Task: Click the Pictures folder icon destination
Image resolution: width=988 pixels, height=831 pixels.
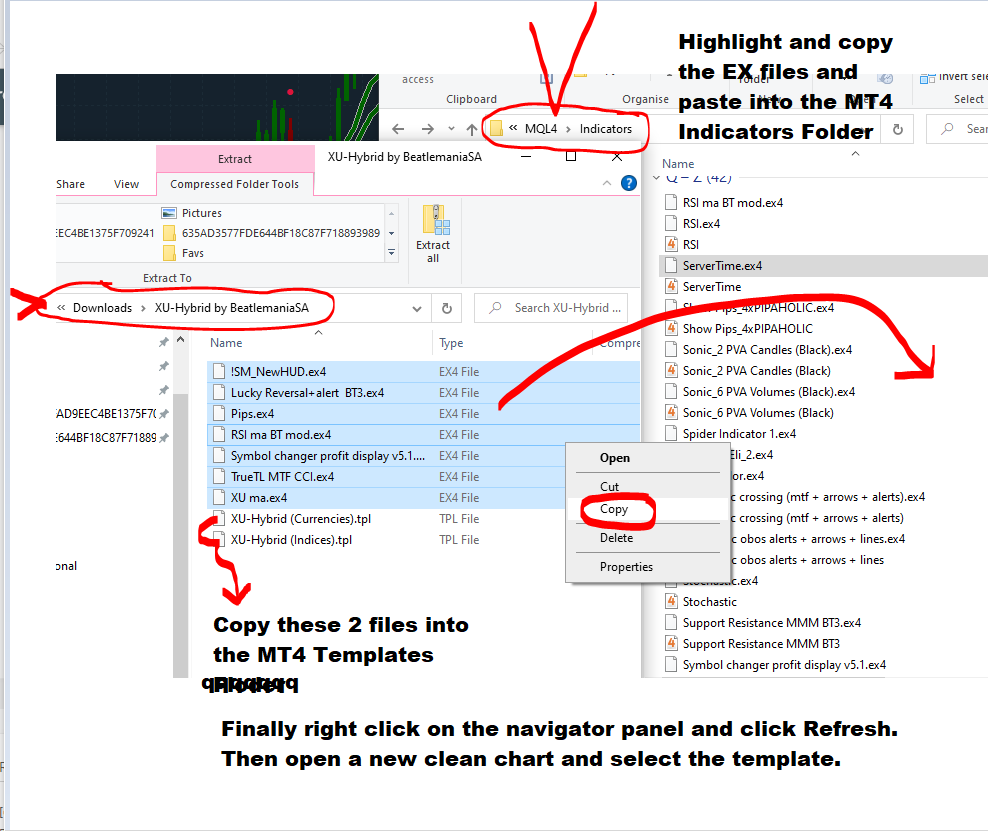Action: [169, 213]
